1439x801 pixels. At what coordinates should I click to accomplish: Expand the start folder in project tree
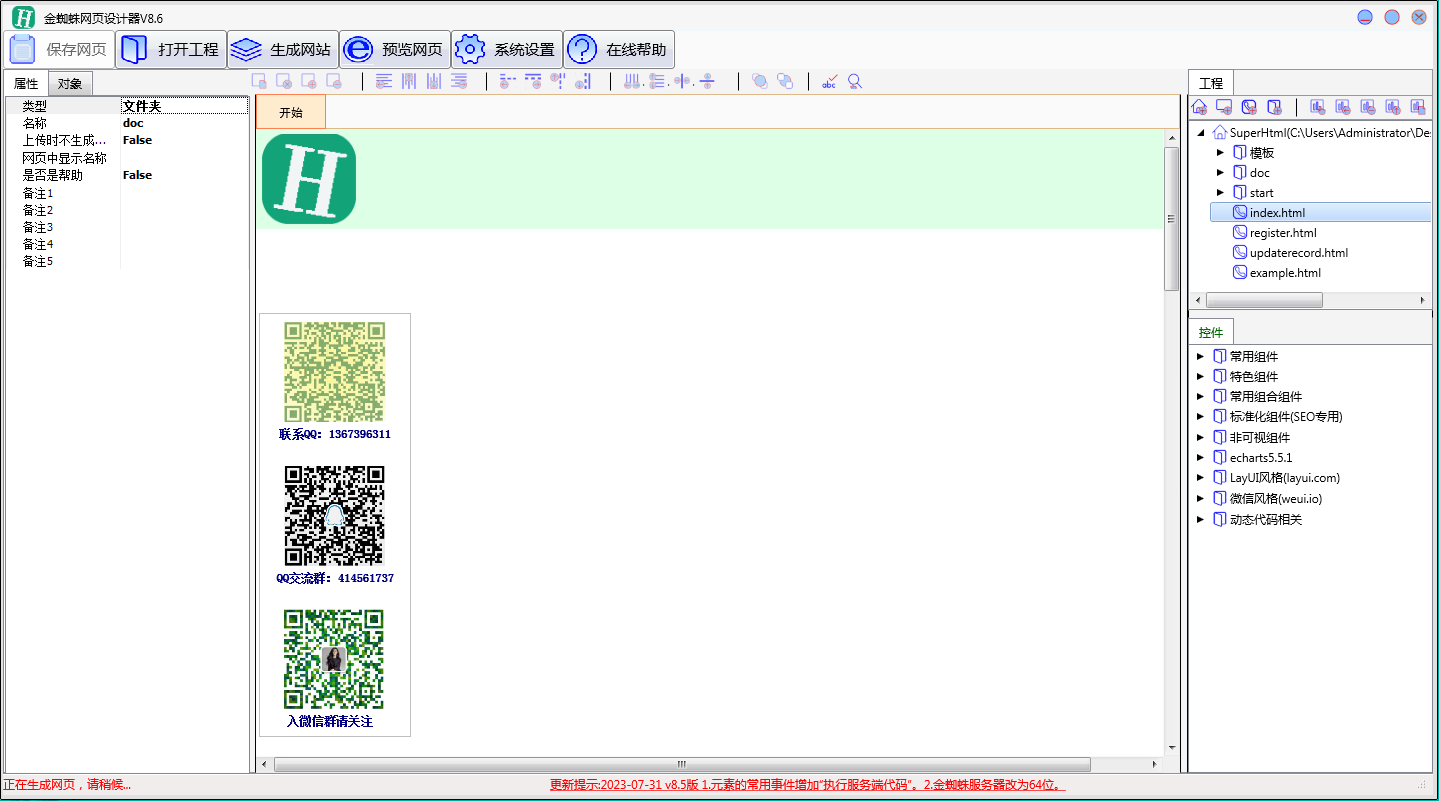(1220, 193)
